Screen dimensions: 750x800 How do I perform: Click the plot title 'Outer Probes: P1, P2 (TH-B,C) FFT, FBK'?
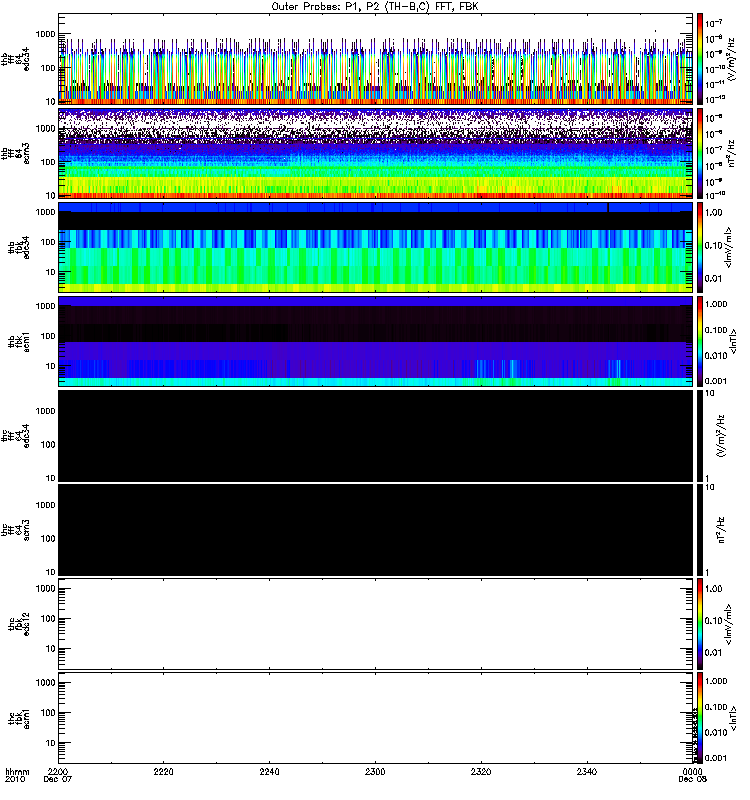(375, 7)
